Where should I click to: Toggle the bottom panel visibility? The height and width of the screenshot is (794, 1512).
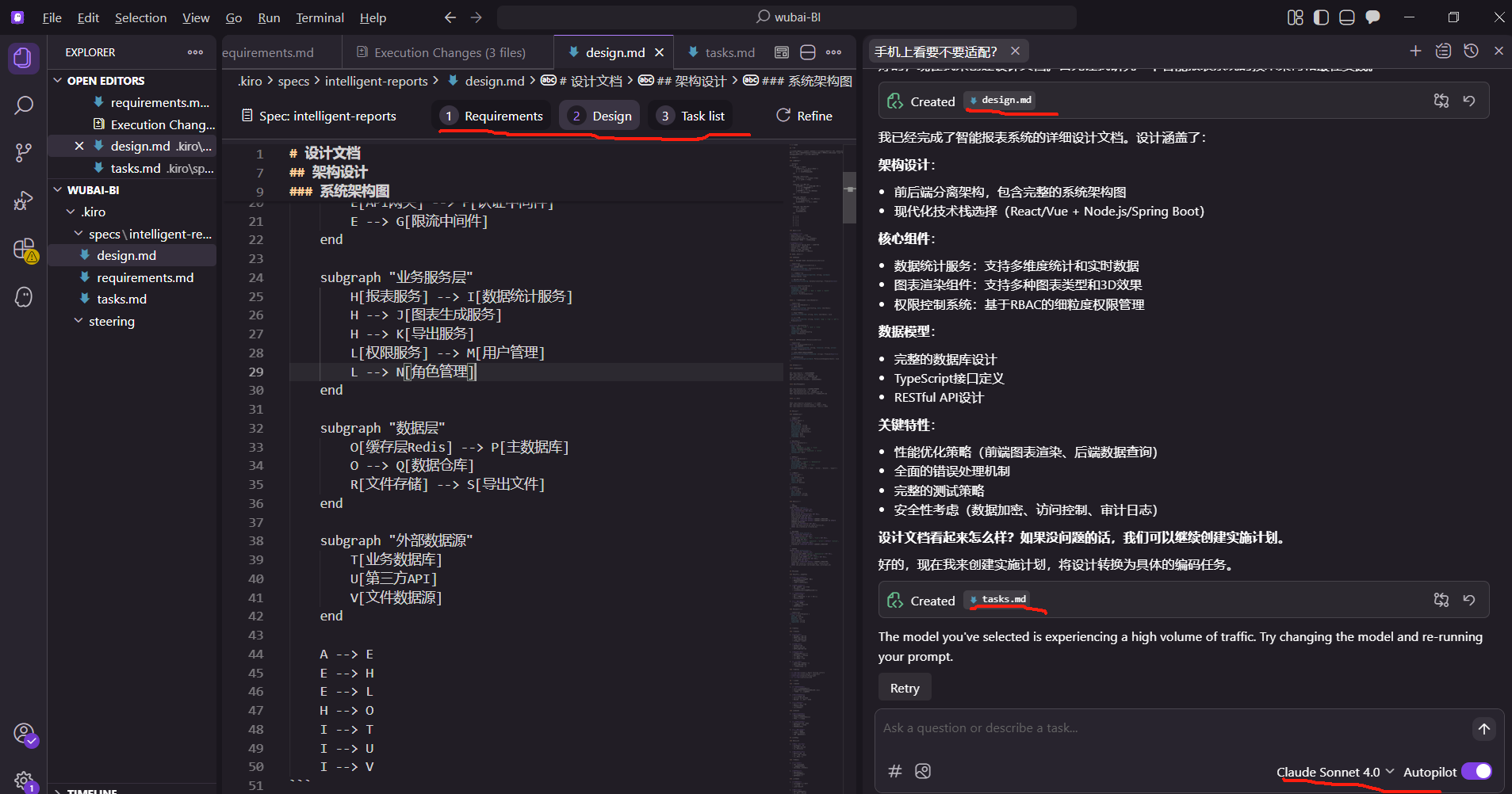(1346, 17)
